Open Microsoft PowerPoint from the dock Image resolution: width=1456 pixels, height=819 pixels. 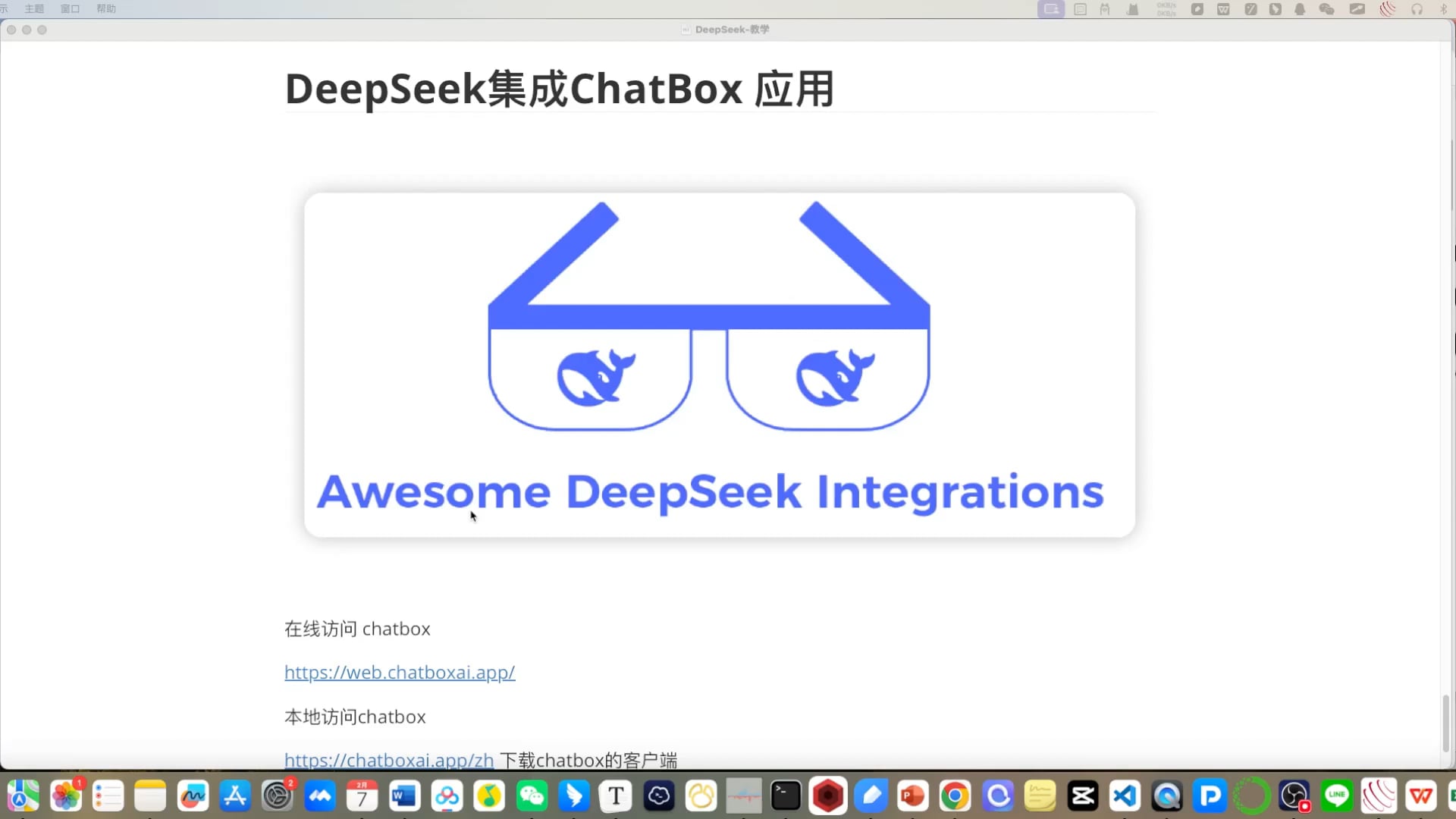[x=912, y=795]
